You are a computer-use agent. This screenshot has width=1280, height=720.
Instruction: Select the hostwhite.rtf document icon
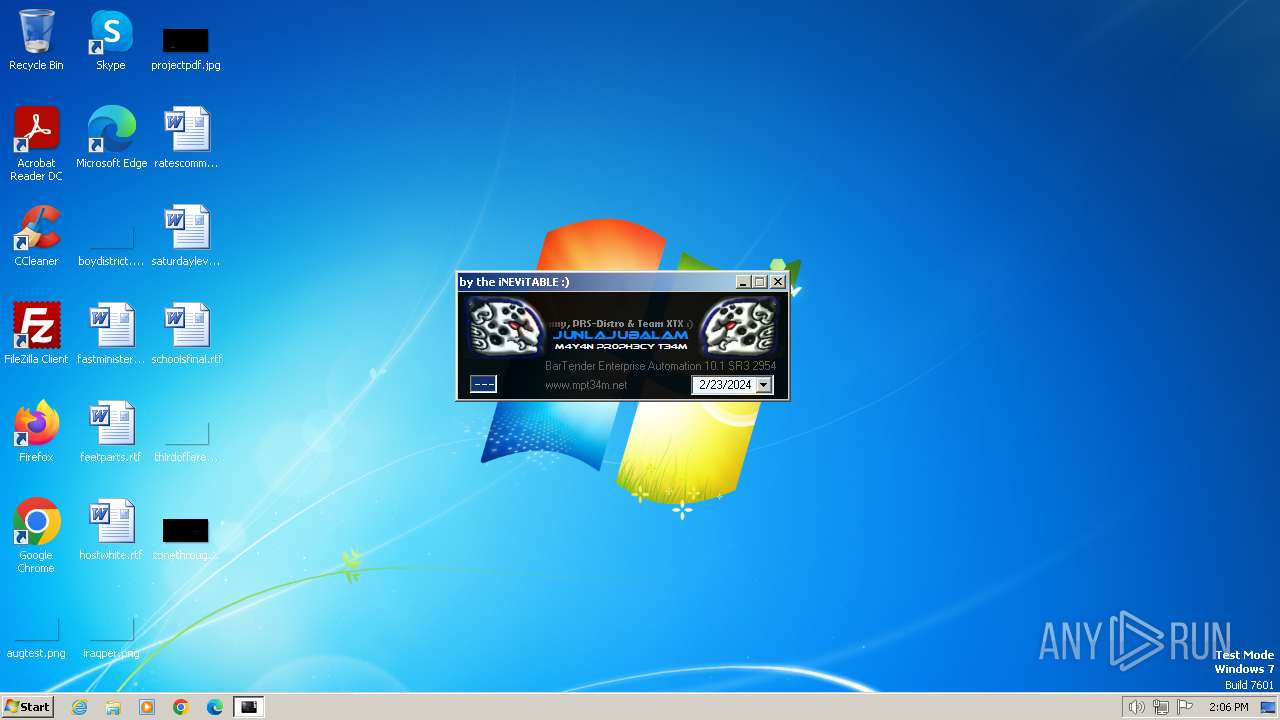[111, 530]
